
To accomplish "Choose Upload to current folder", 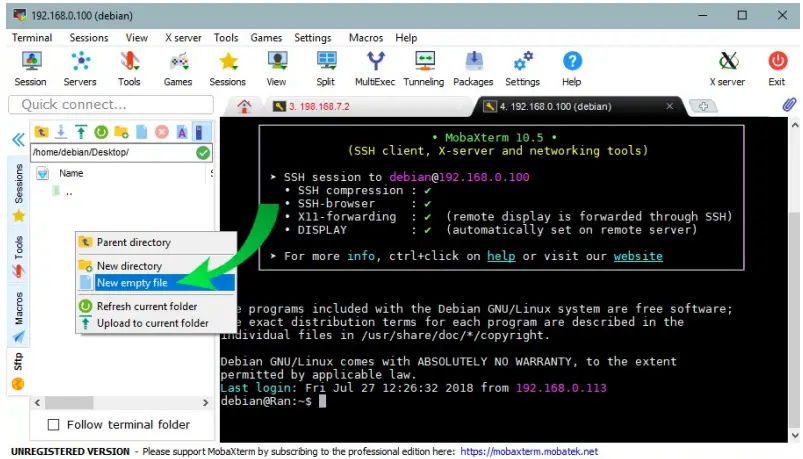I will pyautogui.click(x=152, y=323).
